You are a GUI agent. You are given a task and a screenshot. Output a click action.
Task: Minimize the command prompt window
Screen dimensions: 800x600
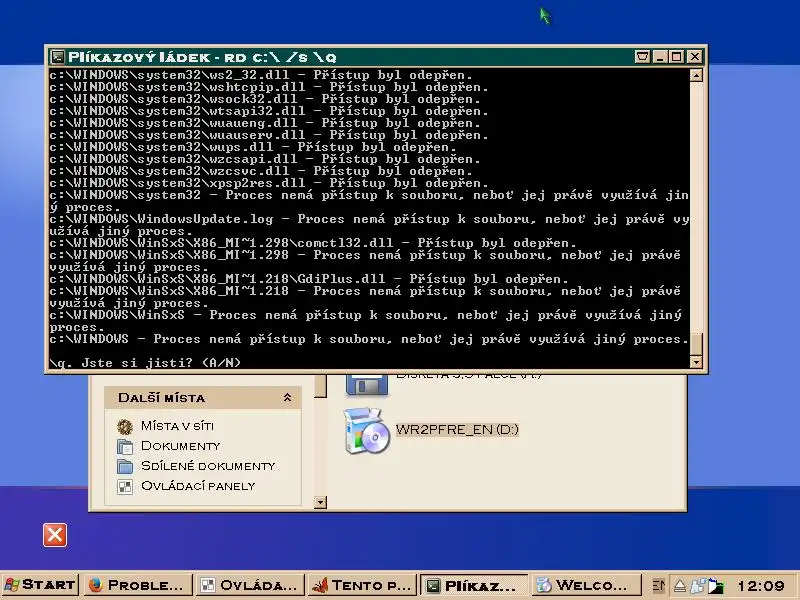point(660,56)
